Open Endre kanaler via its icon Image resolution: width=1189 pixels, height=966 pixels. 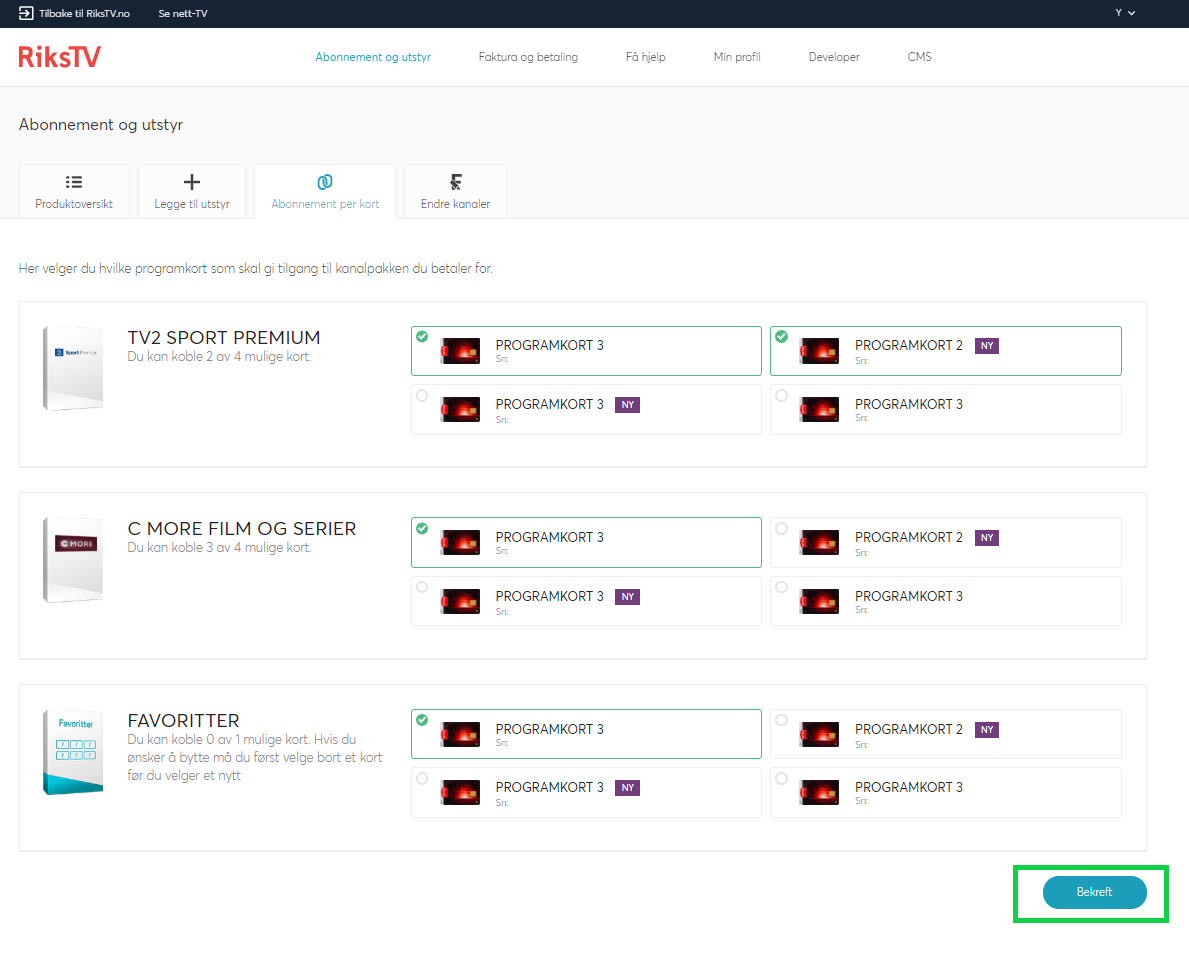(x=455, y=182)
